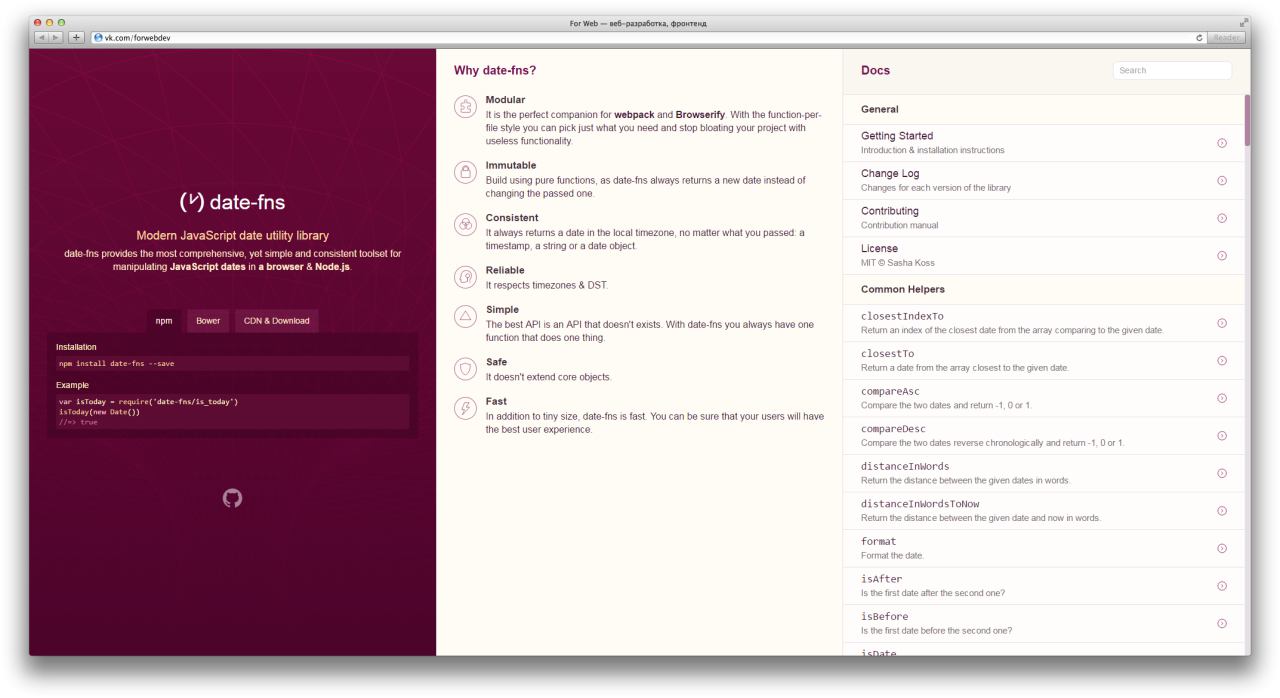Open Change Log via its arrow icon
This screenshot has width=1280, height=698.
tap(1222, 181)
